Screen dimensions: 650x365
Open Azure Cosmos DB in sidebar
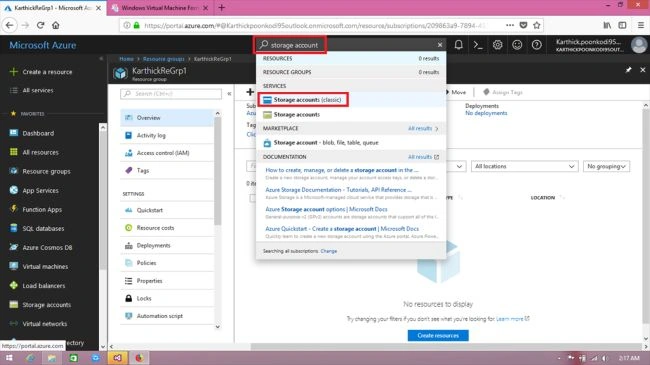[47, 248]
